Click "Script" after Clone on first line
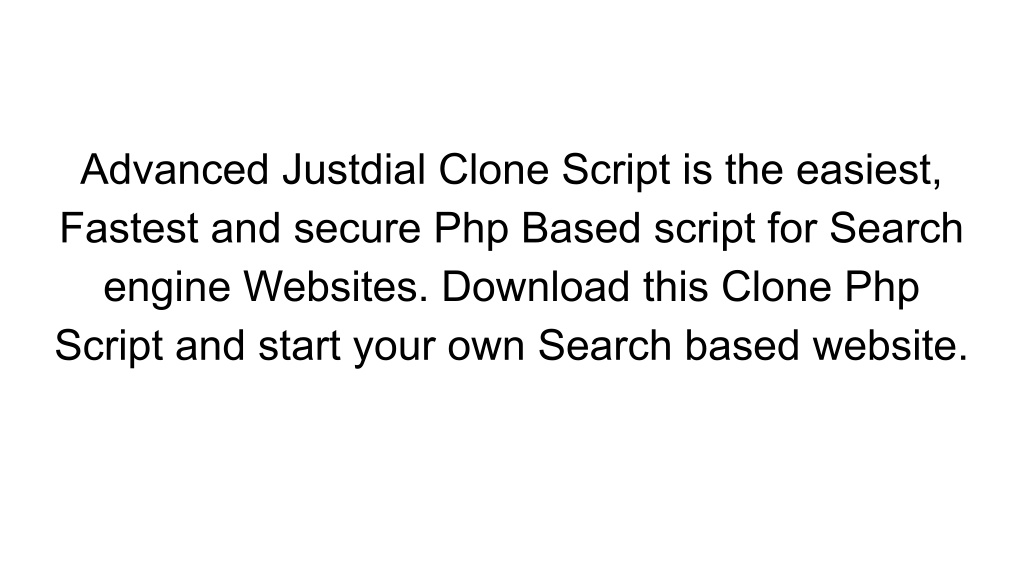This screenshot has width=1024, height=576. (616, 172)
